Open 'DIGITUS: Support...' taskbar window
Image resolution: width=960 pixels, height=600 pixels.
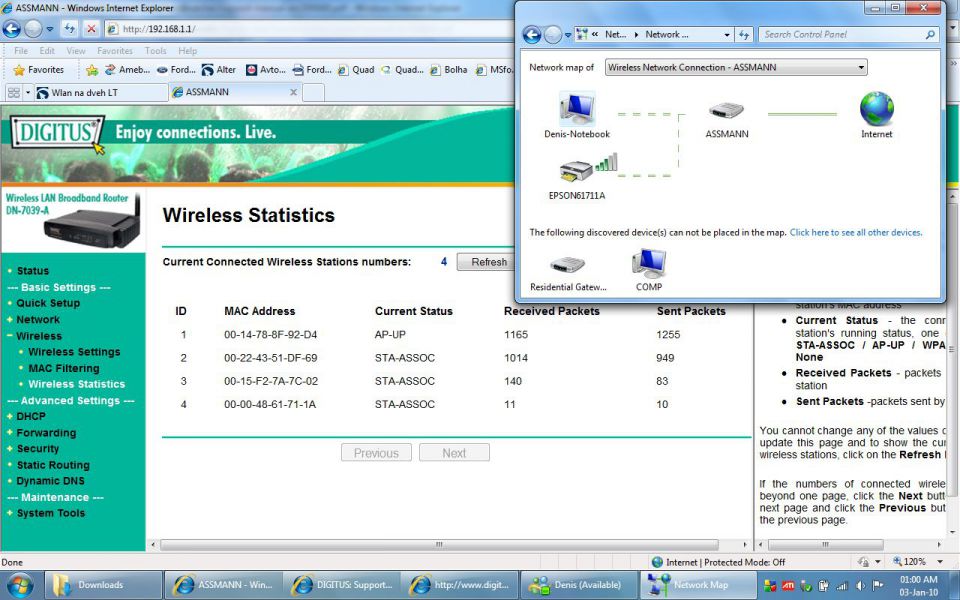click(x=342, y=585)
